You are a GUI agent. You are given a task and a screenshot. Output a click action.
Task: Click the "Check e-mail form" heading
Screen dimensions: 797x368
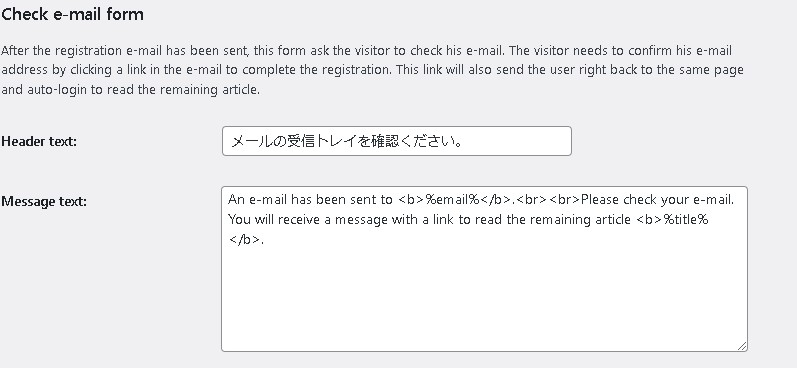[x=72, y=14]
